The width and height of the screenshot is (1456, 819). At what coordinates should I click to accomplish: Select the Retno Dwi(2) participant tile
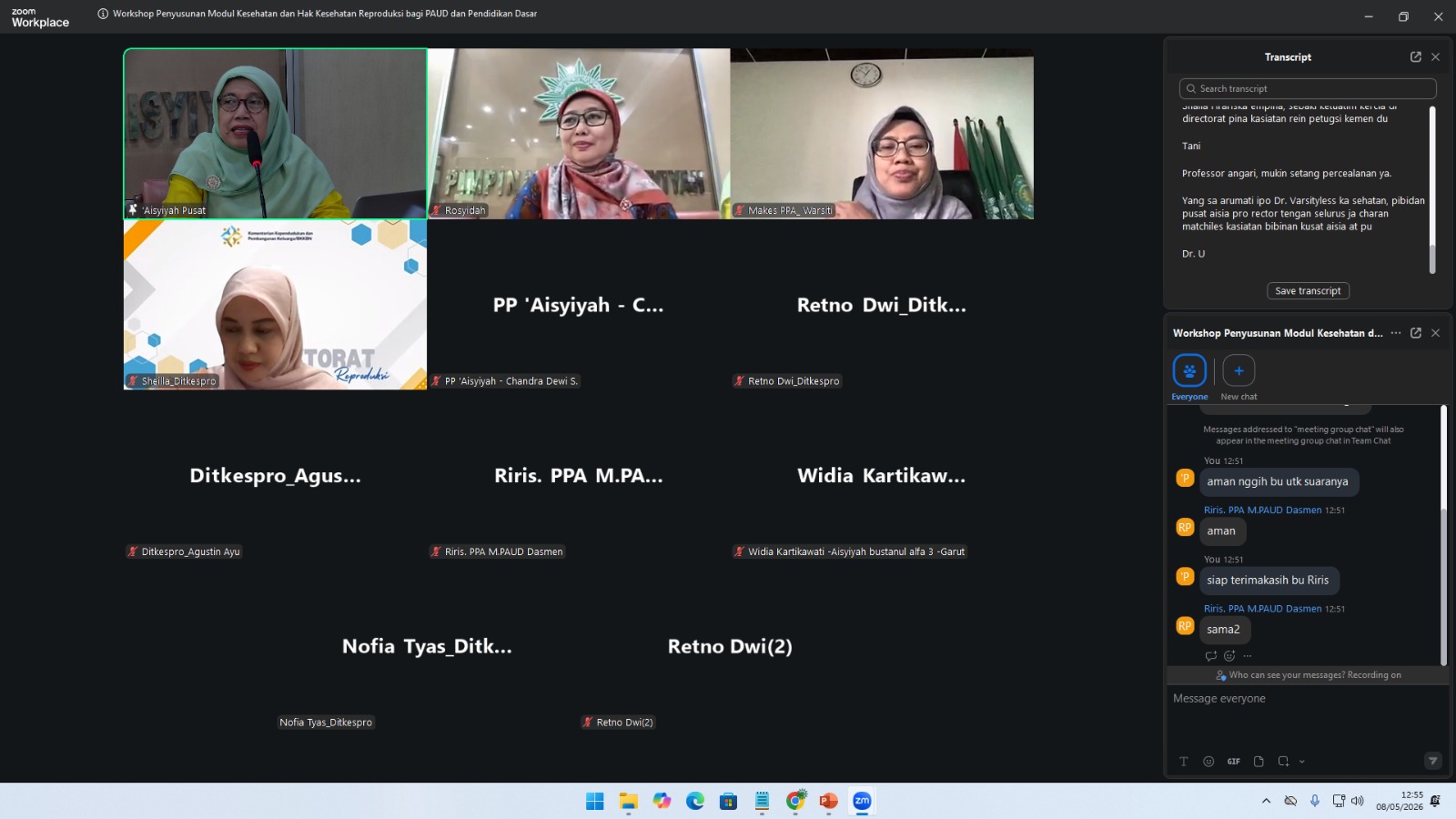point(730,646)
